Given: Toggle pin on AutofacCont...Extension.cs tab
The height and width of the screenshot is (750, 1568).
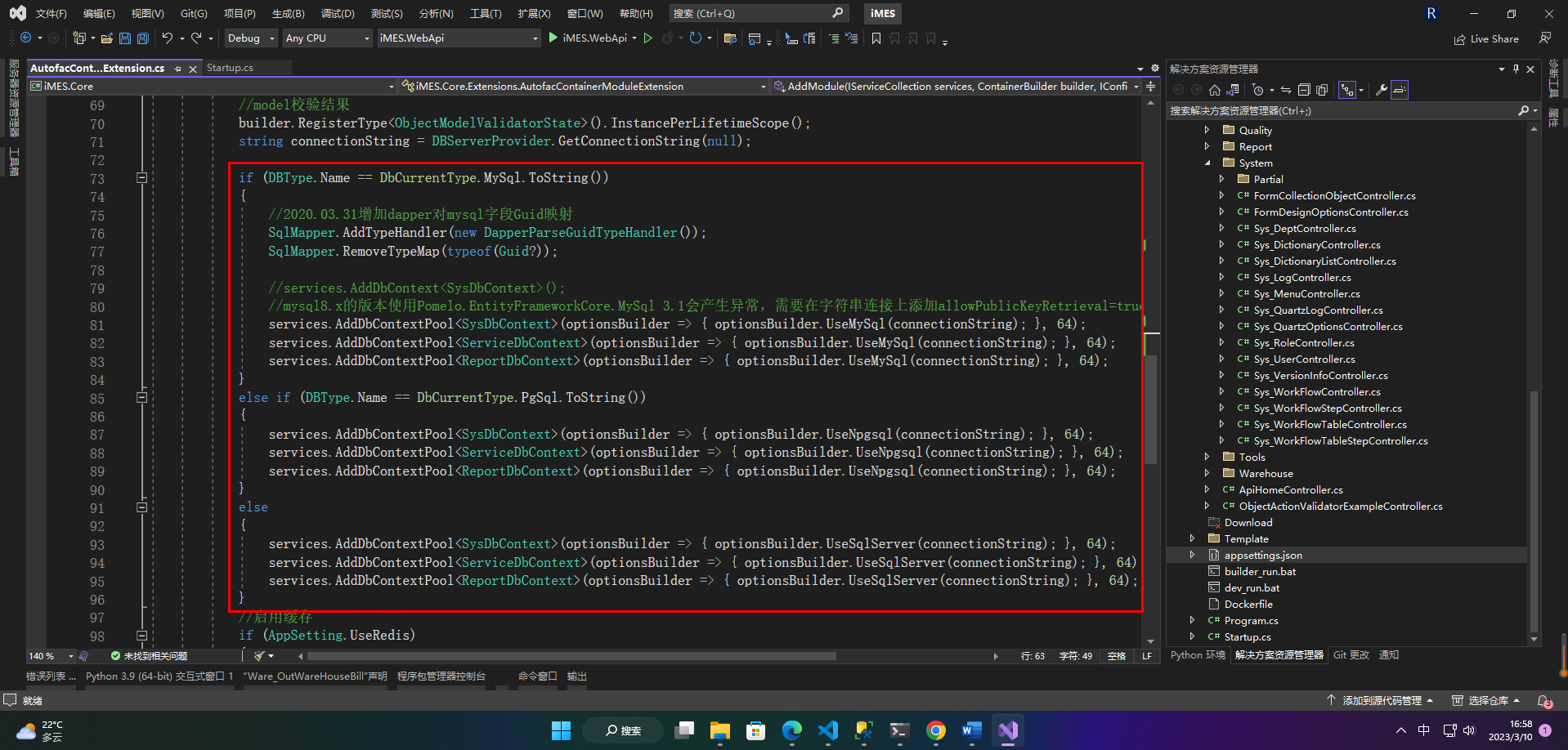Looking at the screenshot, I should click(178, 69).
